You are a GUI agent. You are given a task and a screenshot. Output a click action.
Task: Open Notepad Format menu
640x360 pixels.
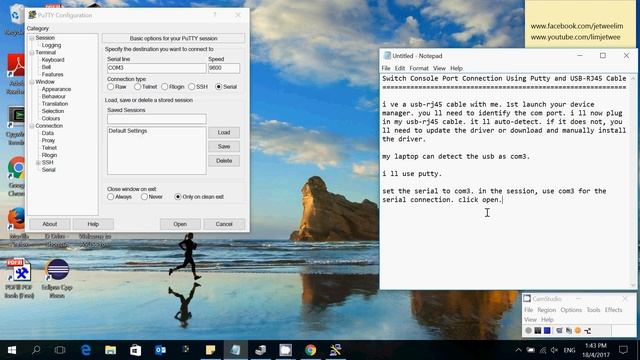point(419,68)
